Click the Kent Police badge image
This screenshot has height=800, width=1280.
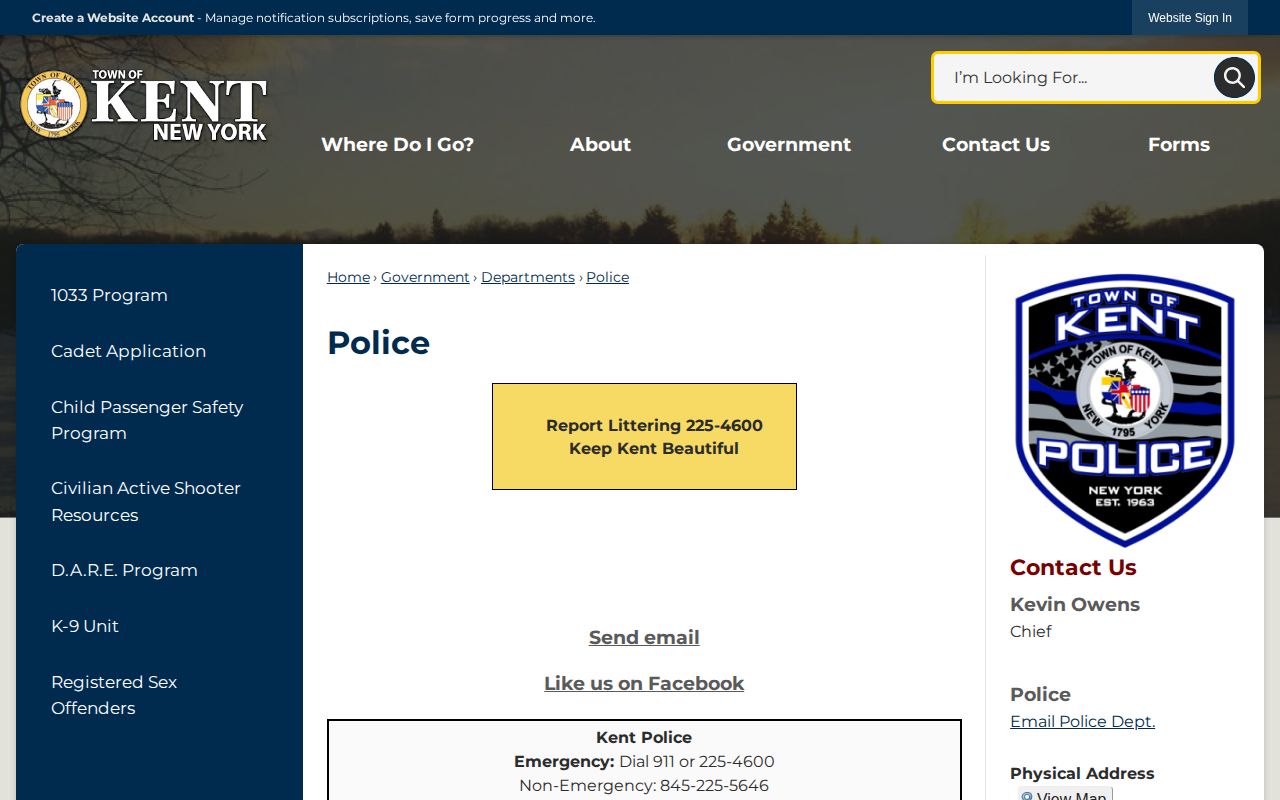click(x=1125, y=410)
